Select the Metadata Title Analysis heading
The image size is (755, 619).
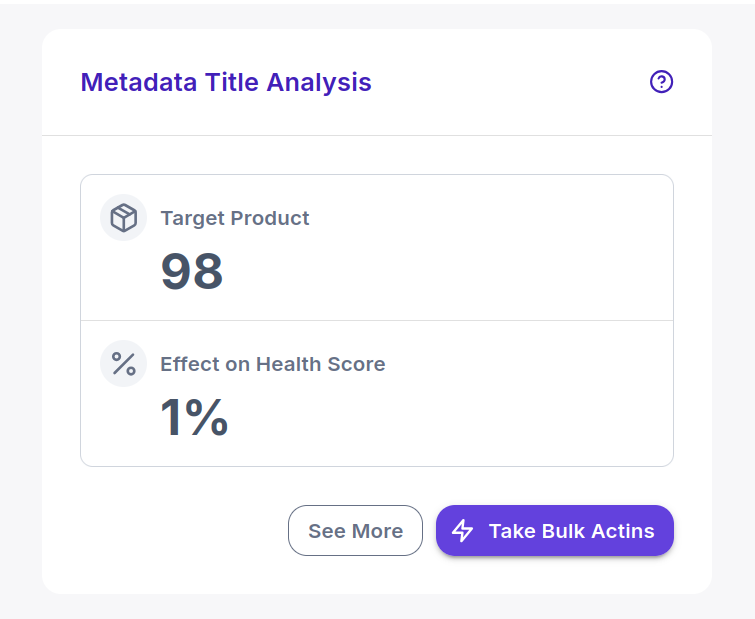click(226, 82)
